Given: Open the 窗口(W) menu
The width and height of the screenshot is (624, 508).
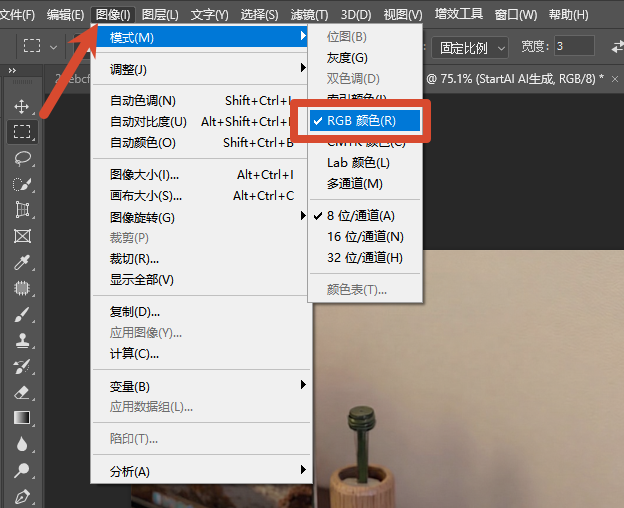Looking at the screenshot, I should (516, 15).
